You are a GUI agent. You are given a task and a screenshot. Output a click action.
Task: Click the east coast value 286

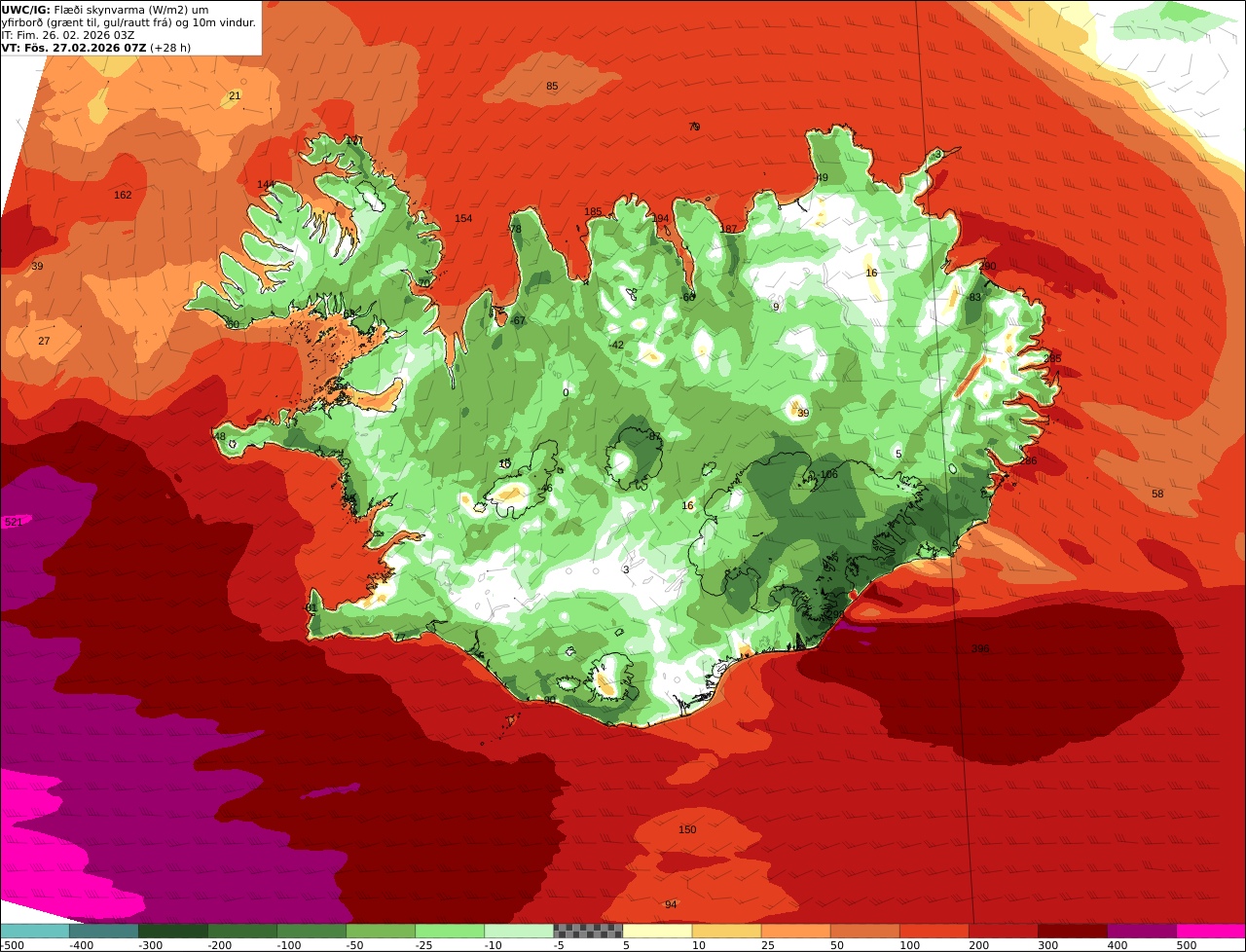[1028, 460]
